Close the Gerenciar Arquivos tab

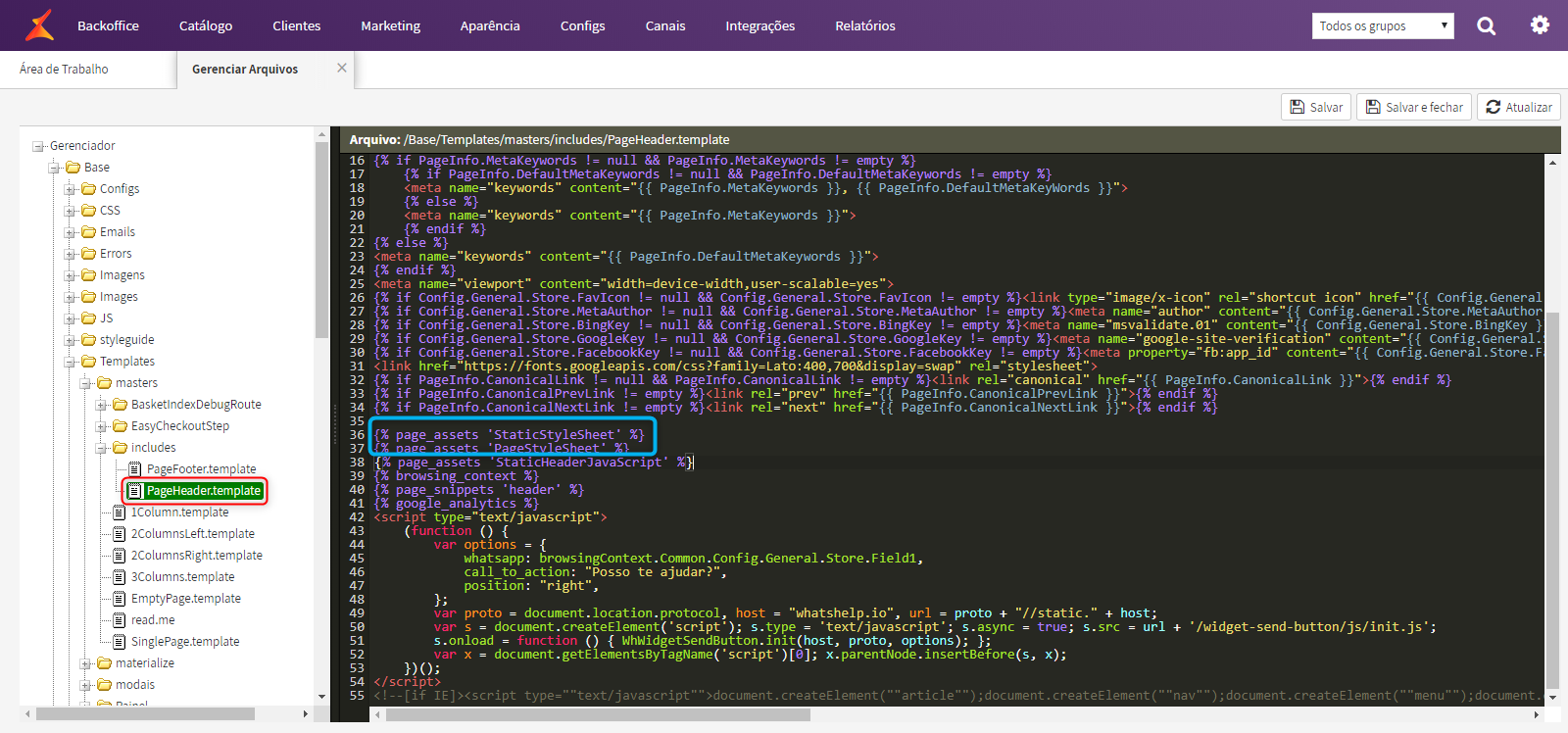click(x=342, y=68)
